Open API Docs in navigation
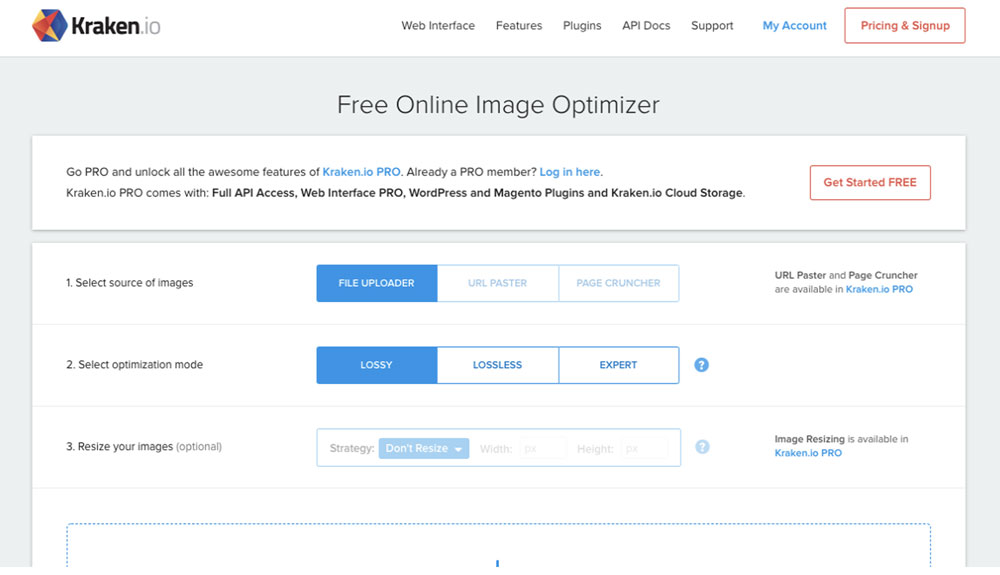The height and width of the screenshot is (575, 1000). tap(646, 25)
